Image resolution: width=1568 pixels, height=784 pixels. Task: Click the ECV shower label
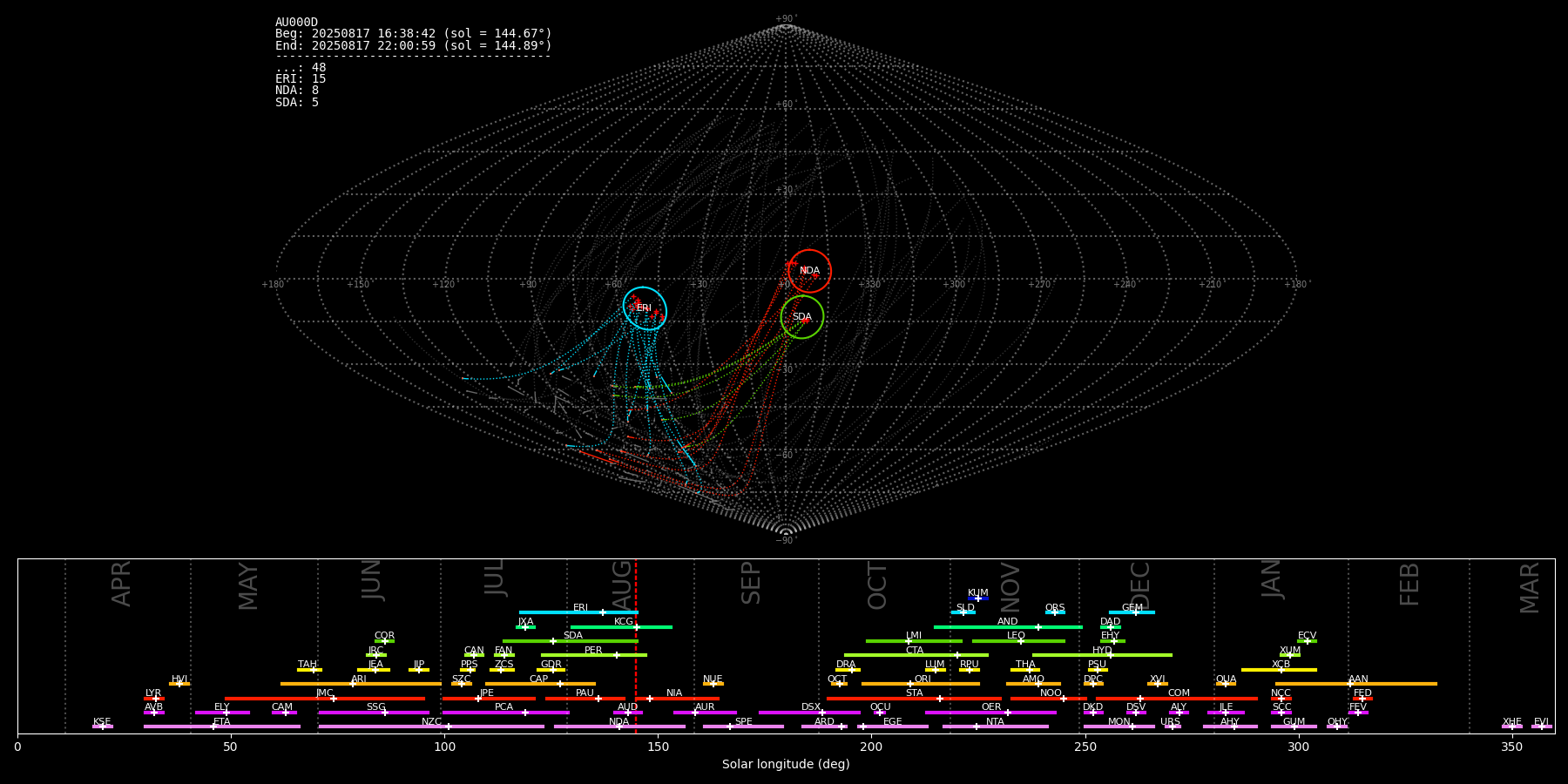coord(1307,636)
